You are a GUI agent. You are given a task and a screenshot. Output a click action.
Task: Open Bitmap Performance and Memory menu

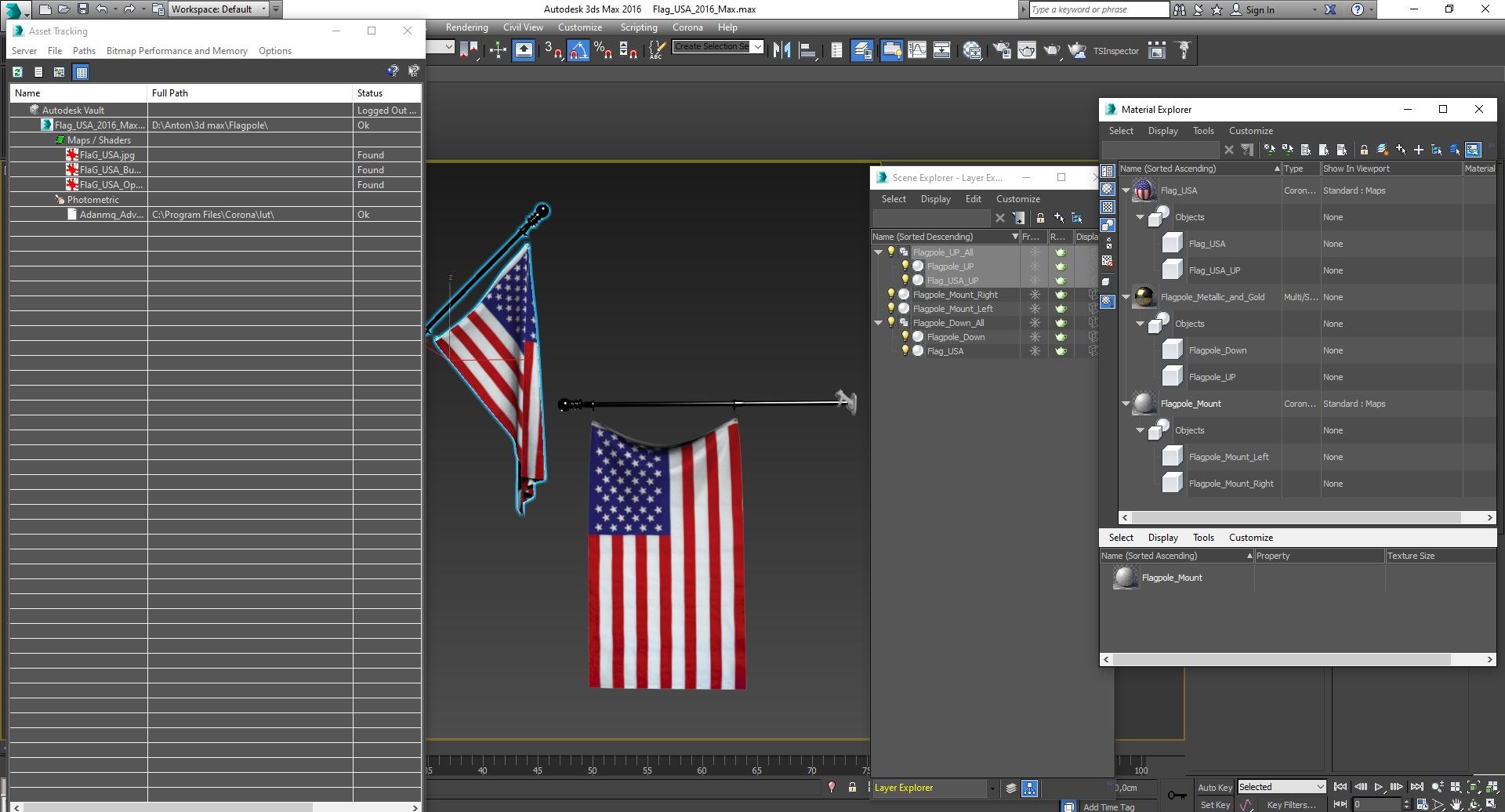[177, 51]
